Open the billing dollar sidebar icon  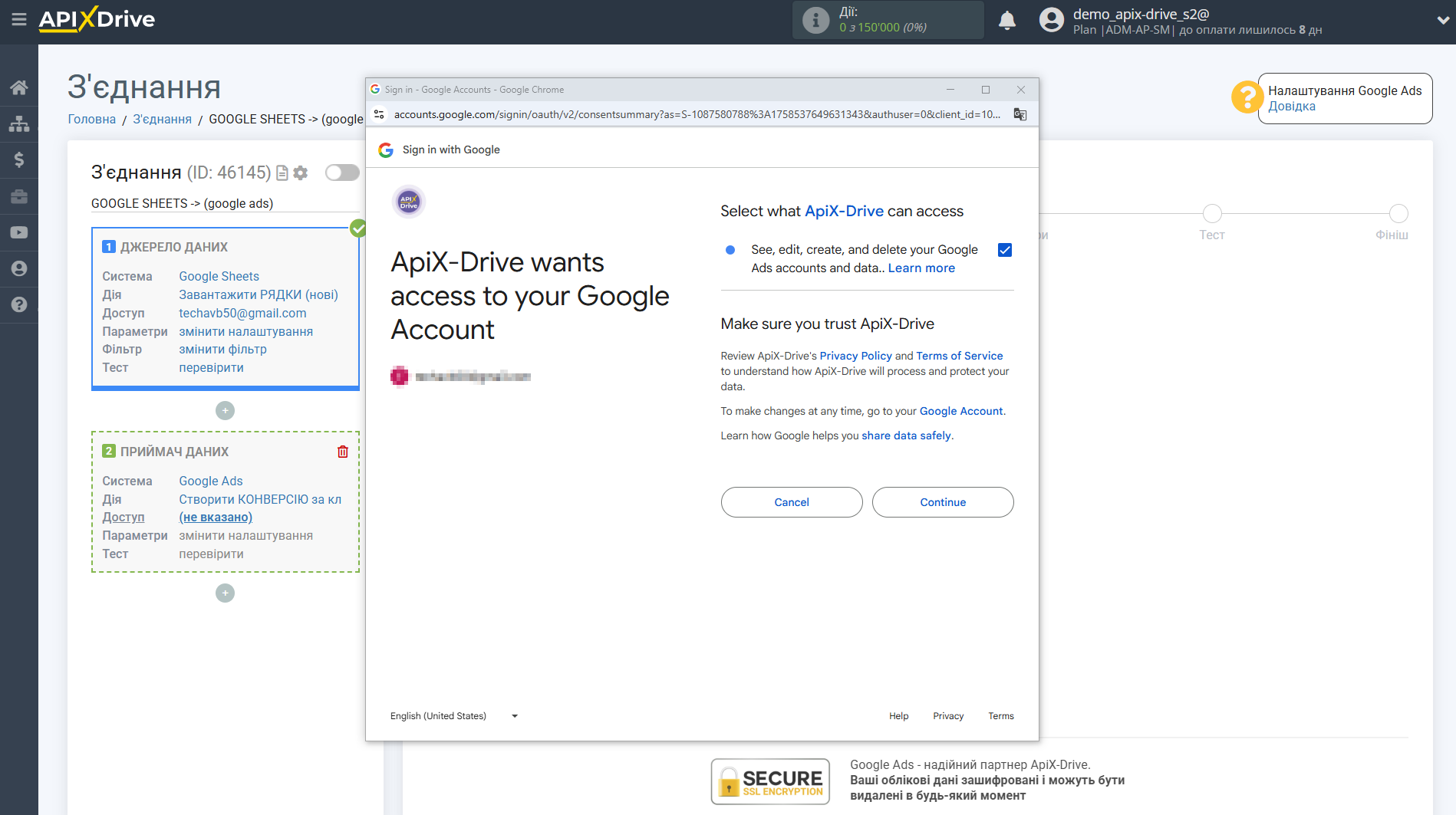18,159
